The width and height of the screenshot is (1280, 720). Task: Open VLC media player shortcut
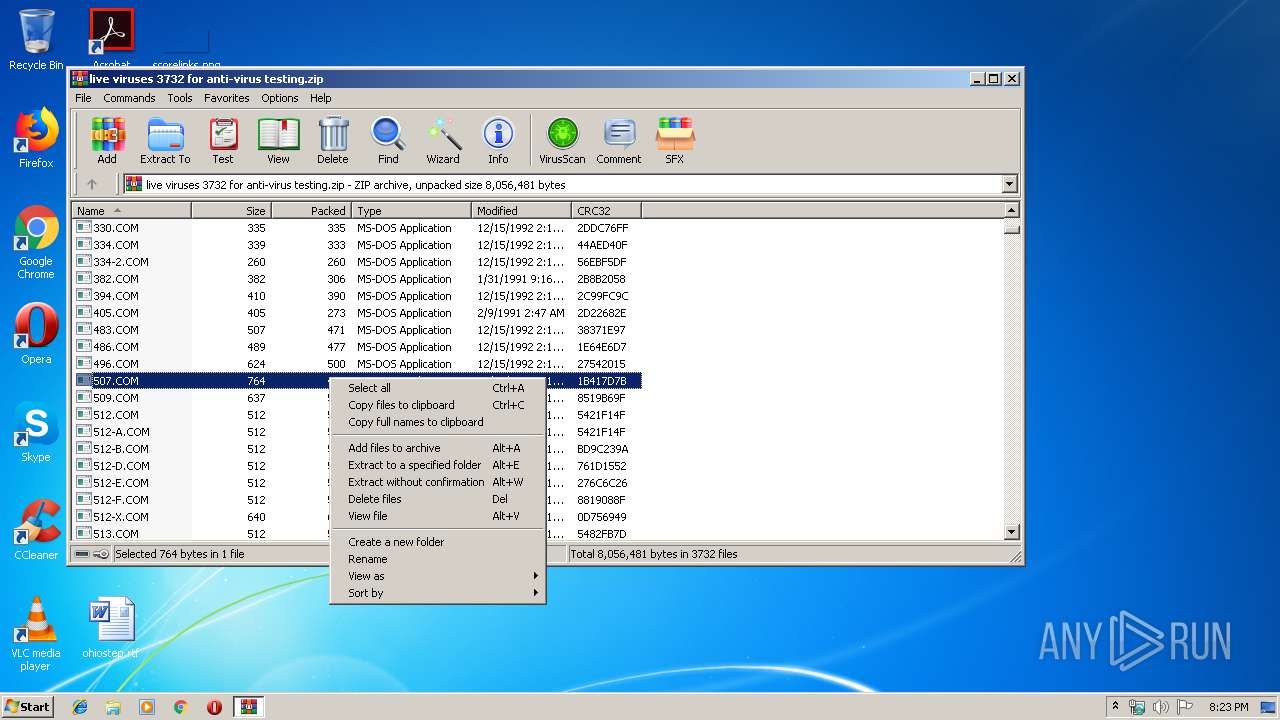tap(36, 634)
